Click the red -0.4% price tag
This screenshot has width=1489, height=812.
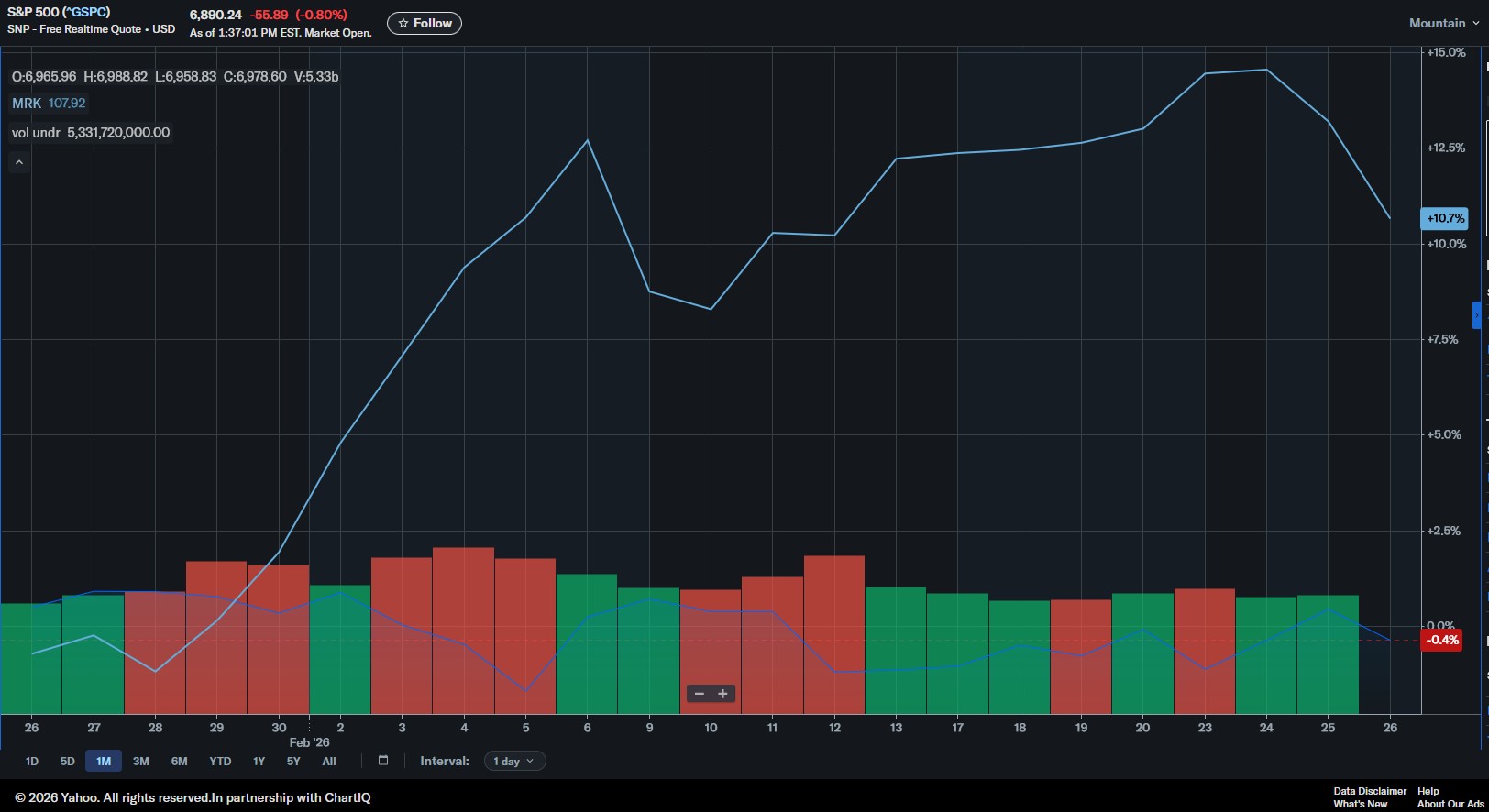coord(1441,641)
